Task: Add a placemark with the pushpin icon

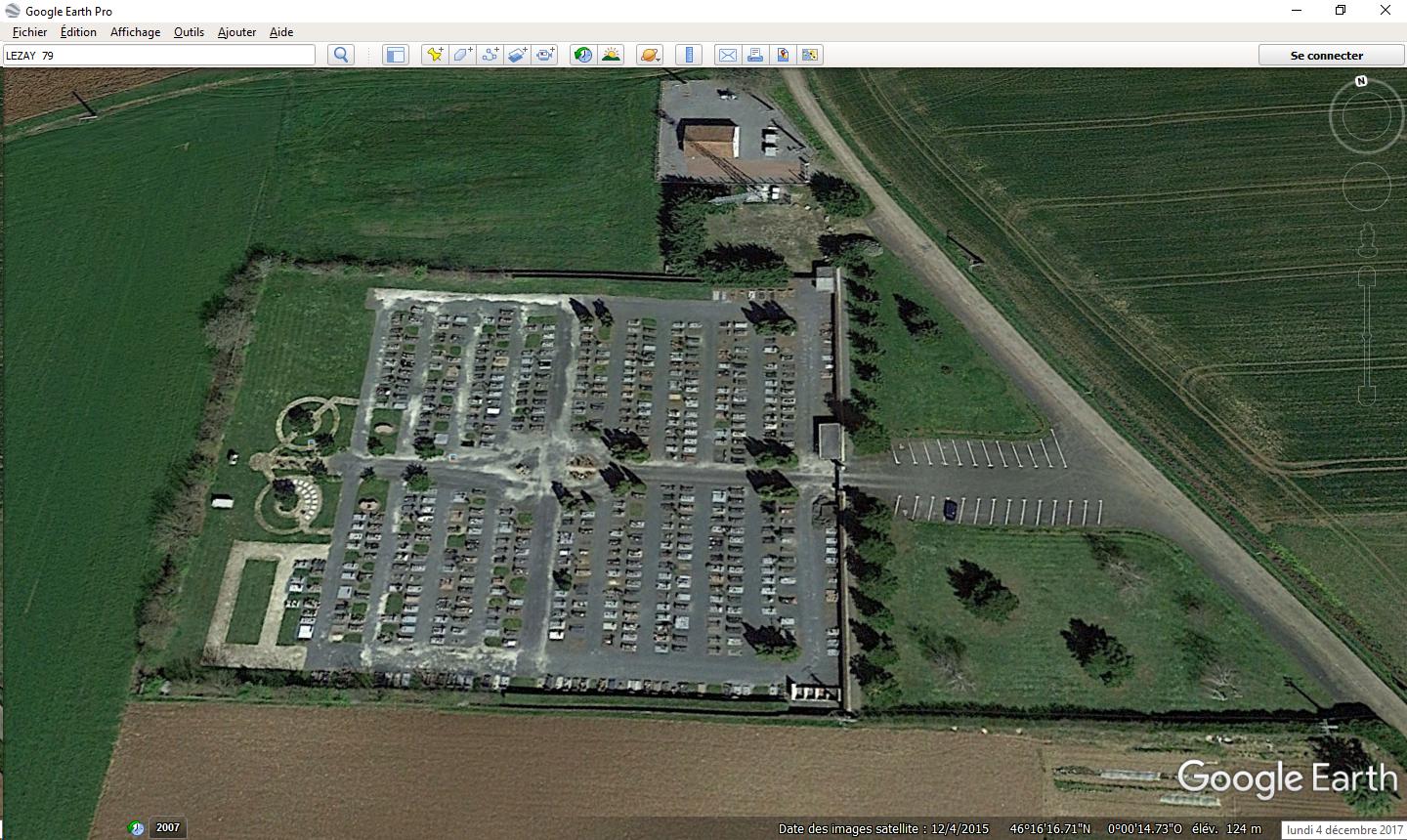Action: pyautogui.click(x=434, y=55)
